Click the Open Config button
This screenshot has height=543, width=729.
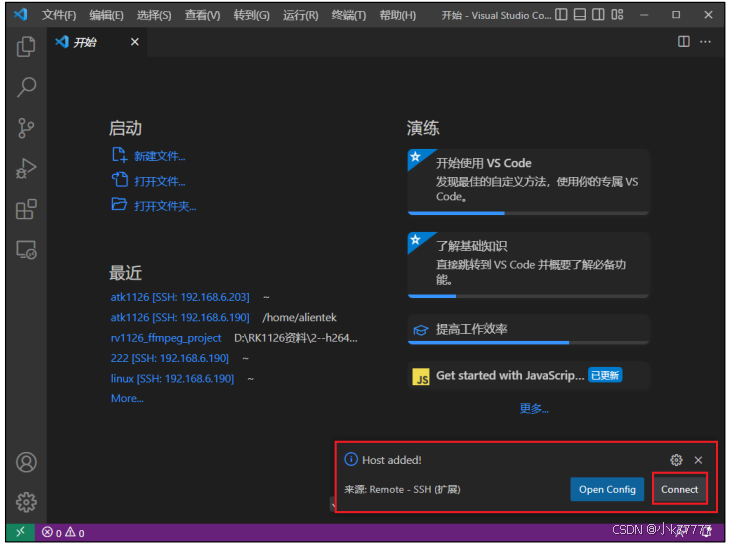click(x=607, y=489)
